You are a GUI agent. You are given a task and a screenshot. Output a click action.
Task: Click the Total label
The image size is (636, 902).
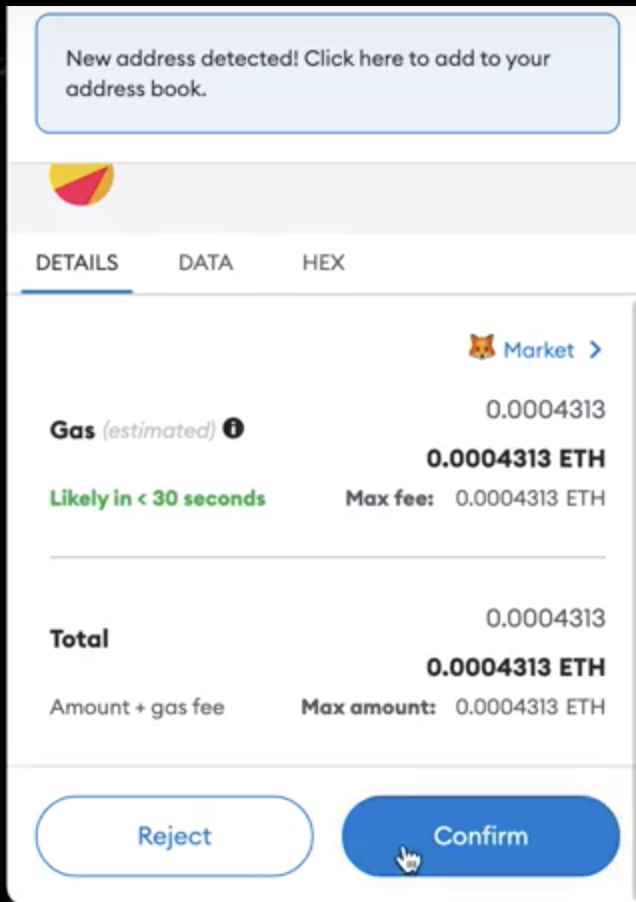pos(79,638)
